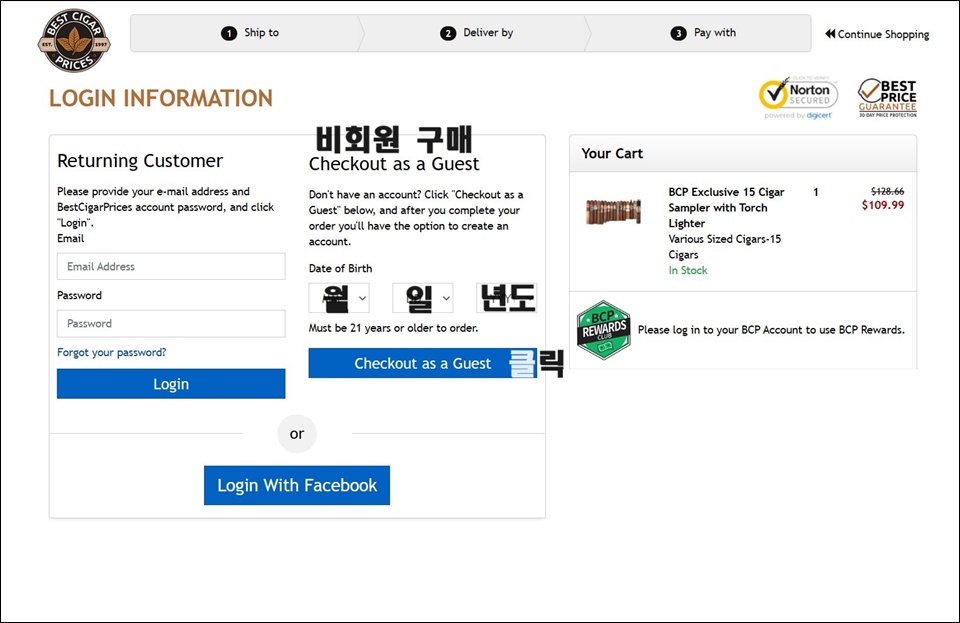Image resolution: width=960 pixels, height=623 pixels.
Task: Click the BCP Rewards login message
Action: [771, 330]
